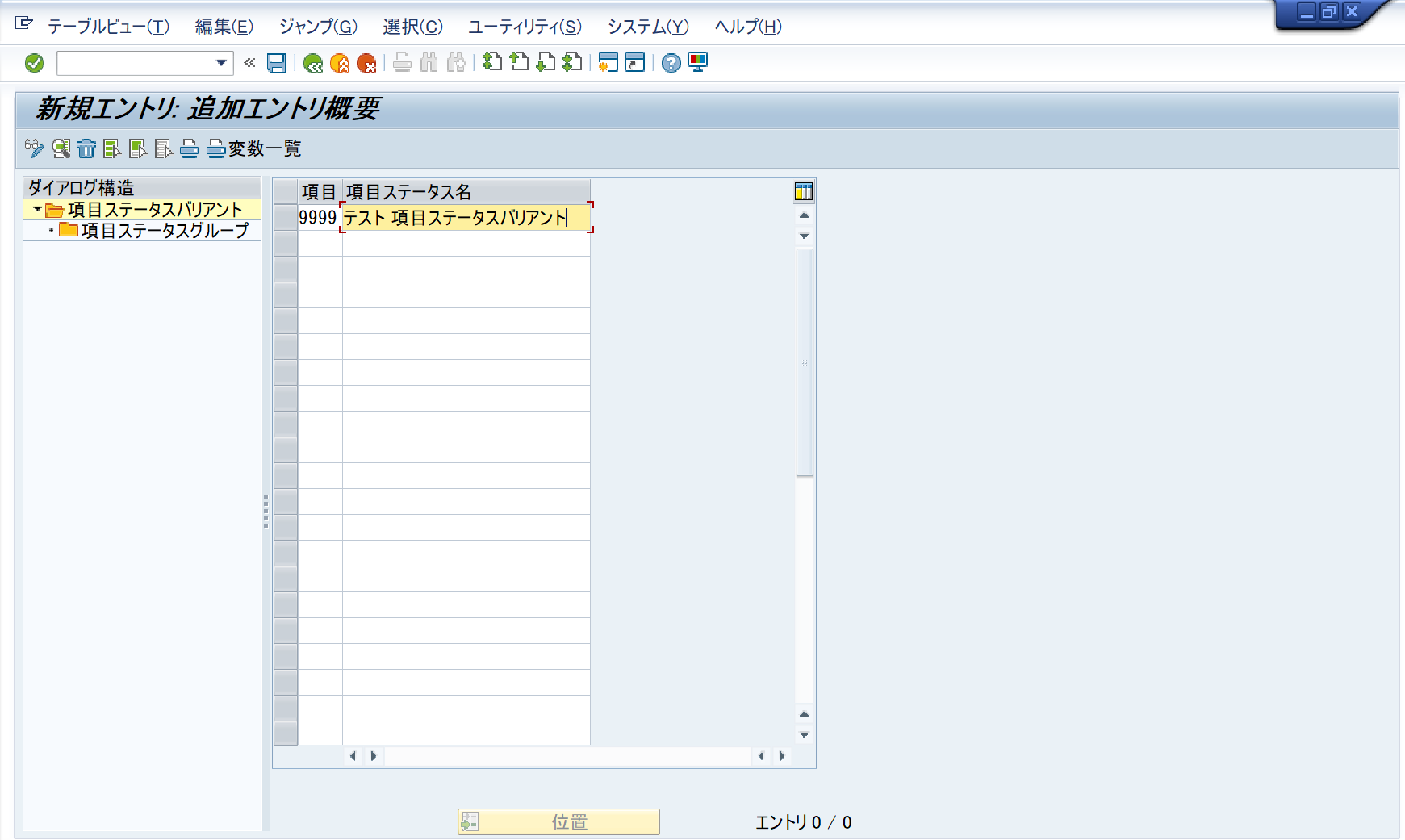Toggle change/display mode via glasses-pencil icon
This screenshot has height=840, width=1405.
32,149
